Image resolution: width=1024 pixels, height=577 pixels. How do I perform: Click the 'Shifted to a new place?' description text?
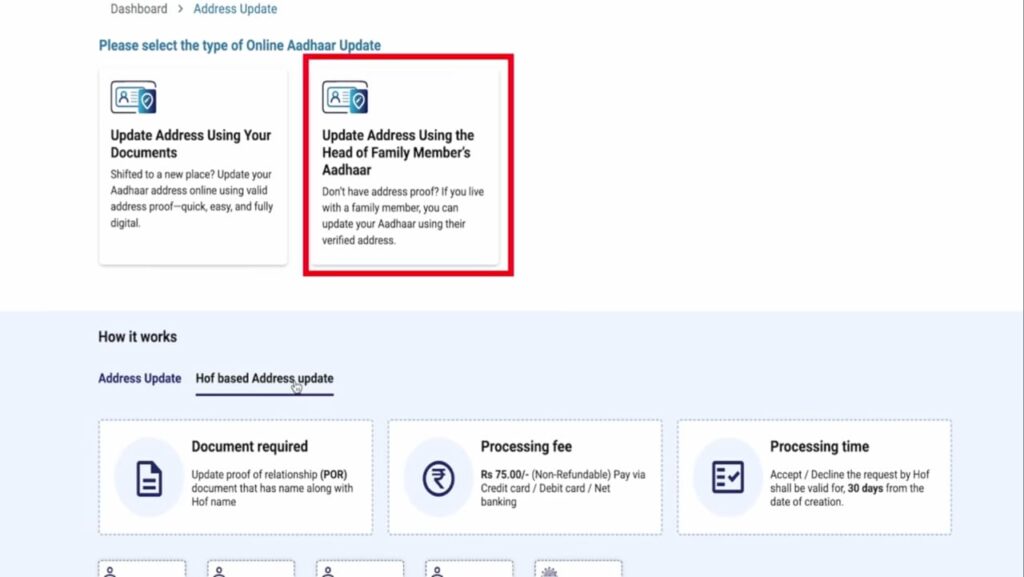(189, 198)
